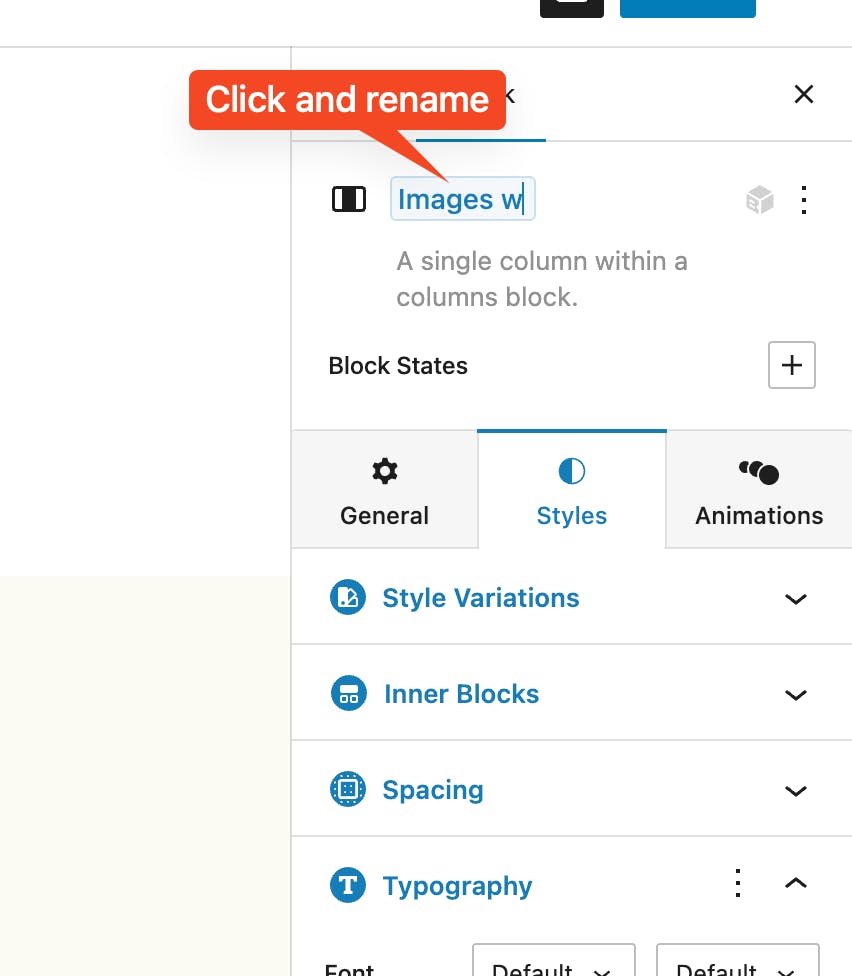Expand the Inner Blocks section
This screenshot has height=976, width=852.
[x=795, y=695]
